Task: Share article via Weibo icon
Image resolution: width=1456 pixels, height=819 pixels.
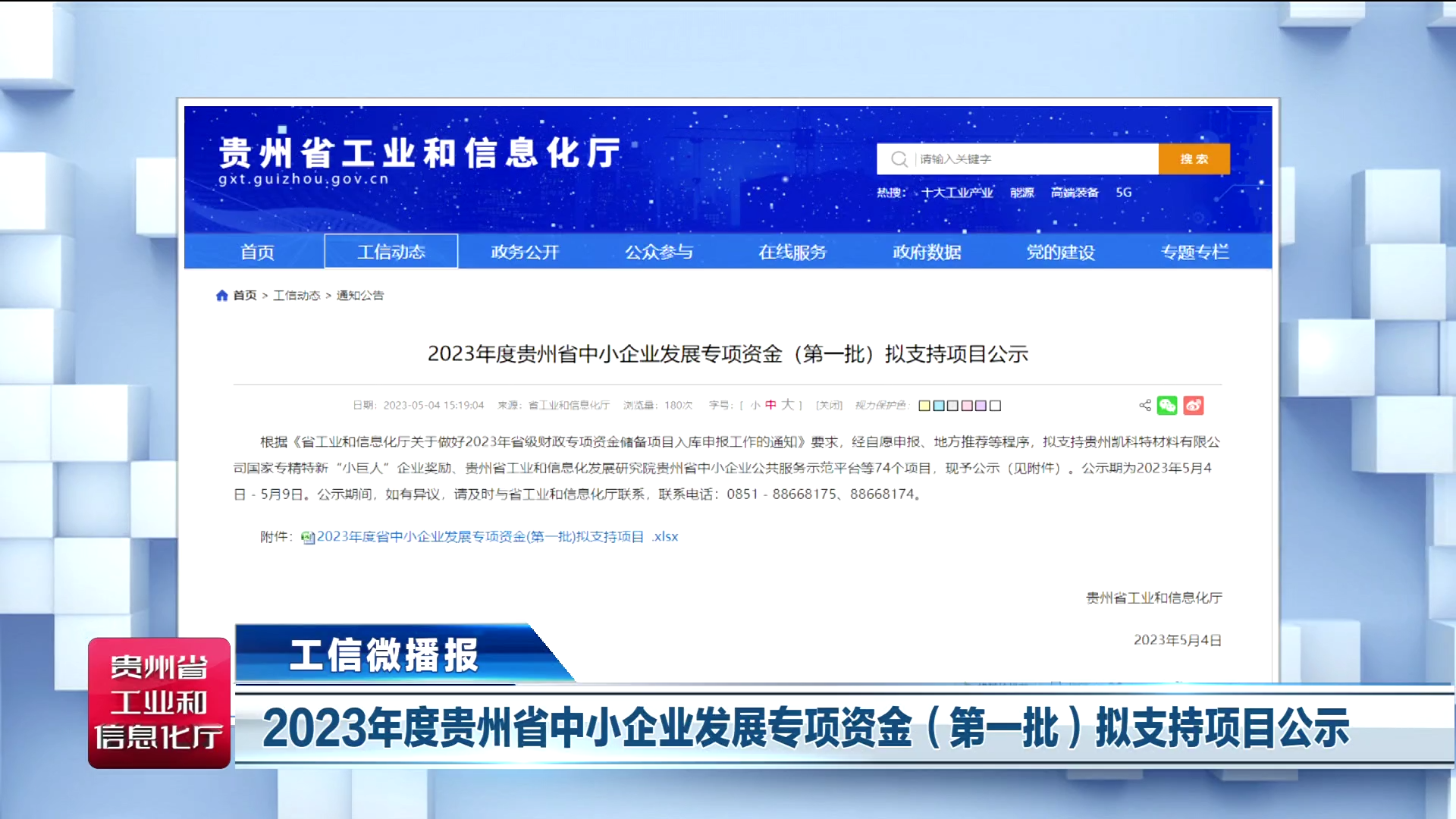Action: click(1194, 406)
